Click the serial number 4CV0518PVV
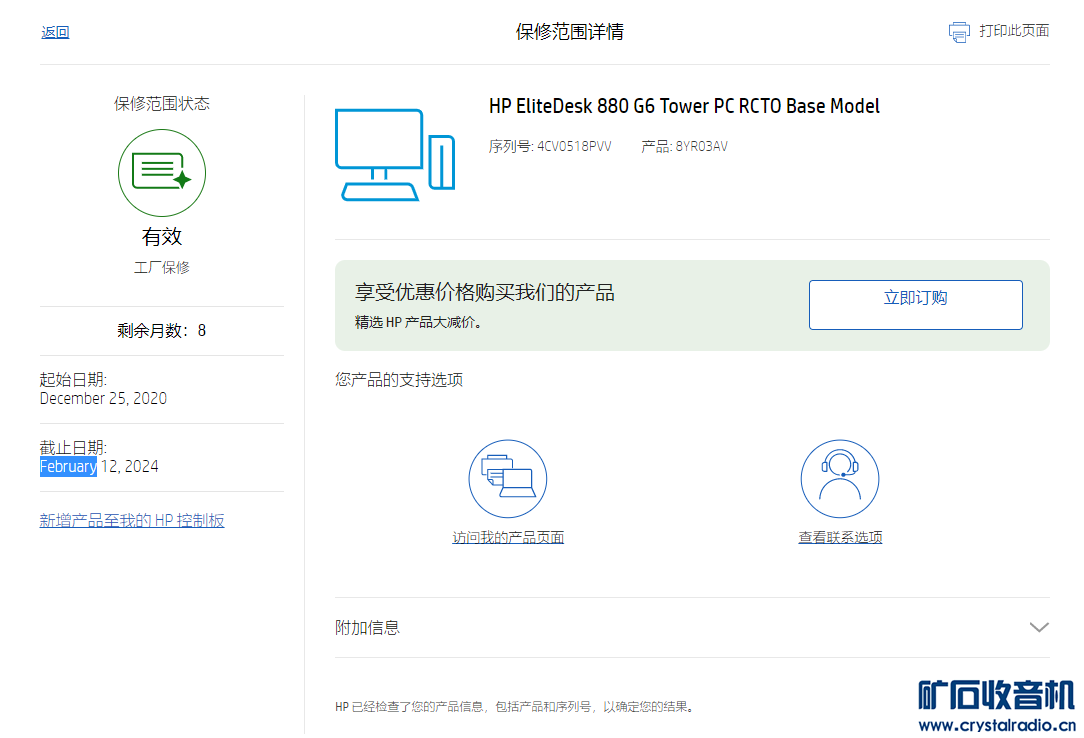This screenshot has height=738, width=1084. 574,146
